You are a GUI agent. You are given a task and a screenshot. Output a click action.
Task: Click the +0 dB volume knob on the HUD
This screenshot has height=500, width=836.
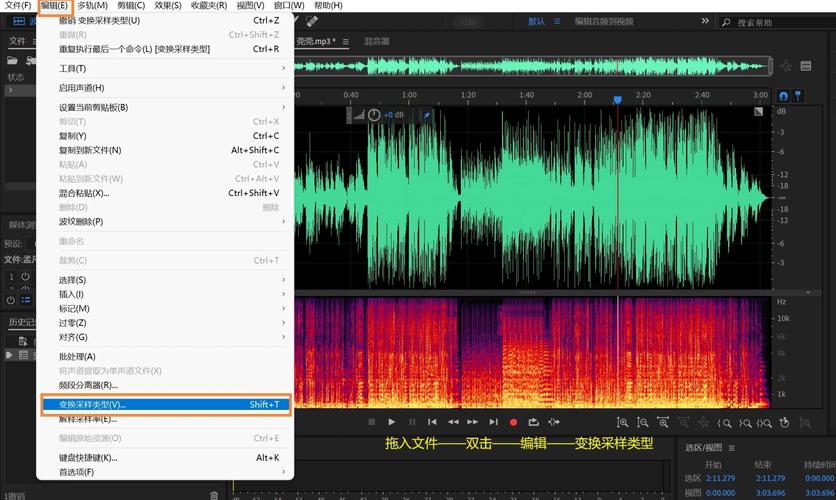373,115
